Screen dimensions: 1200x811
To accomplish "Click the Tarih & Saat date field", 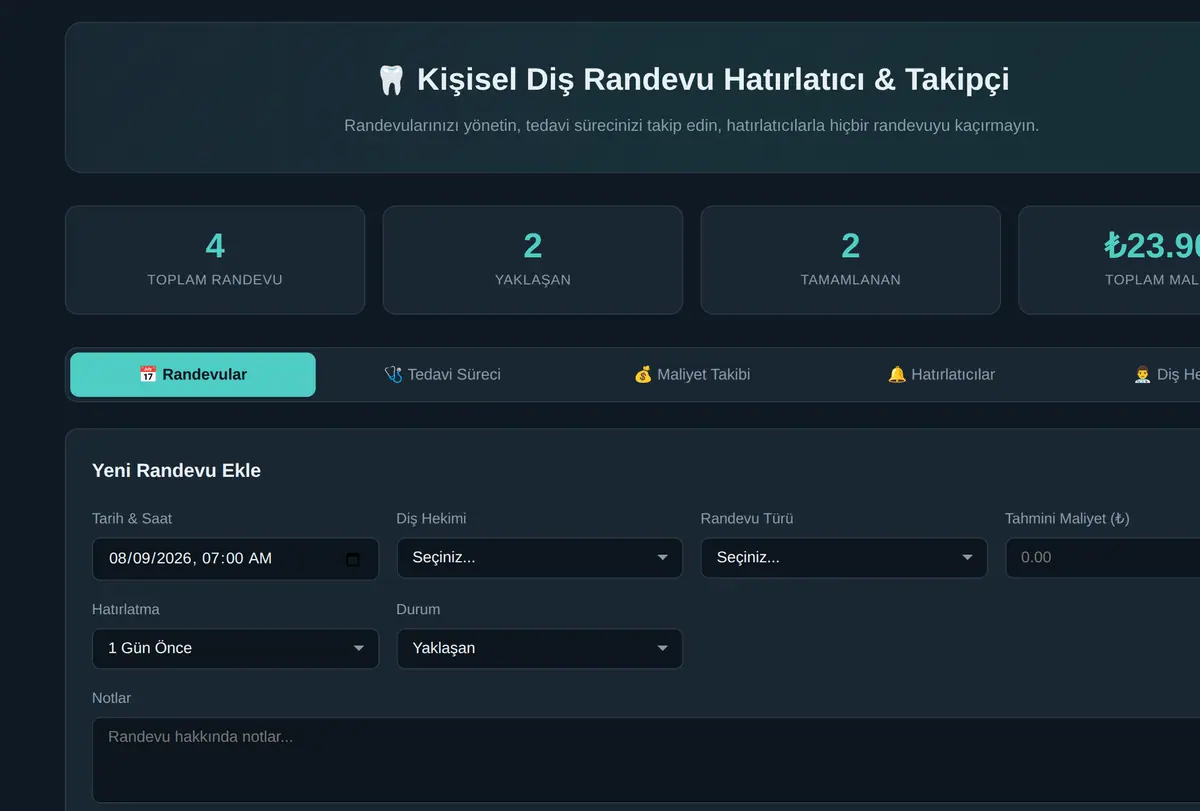I will coord(235,559).
